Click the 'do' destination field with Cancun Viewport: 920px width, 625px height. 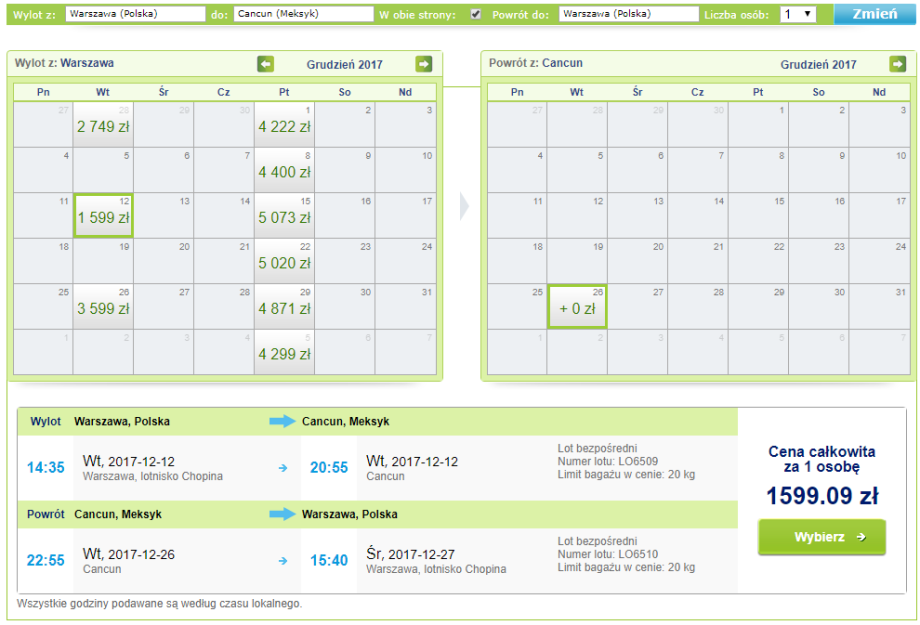(301, 14)
